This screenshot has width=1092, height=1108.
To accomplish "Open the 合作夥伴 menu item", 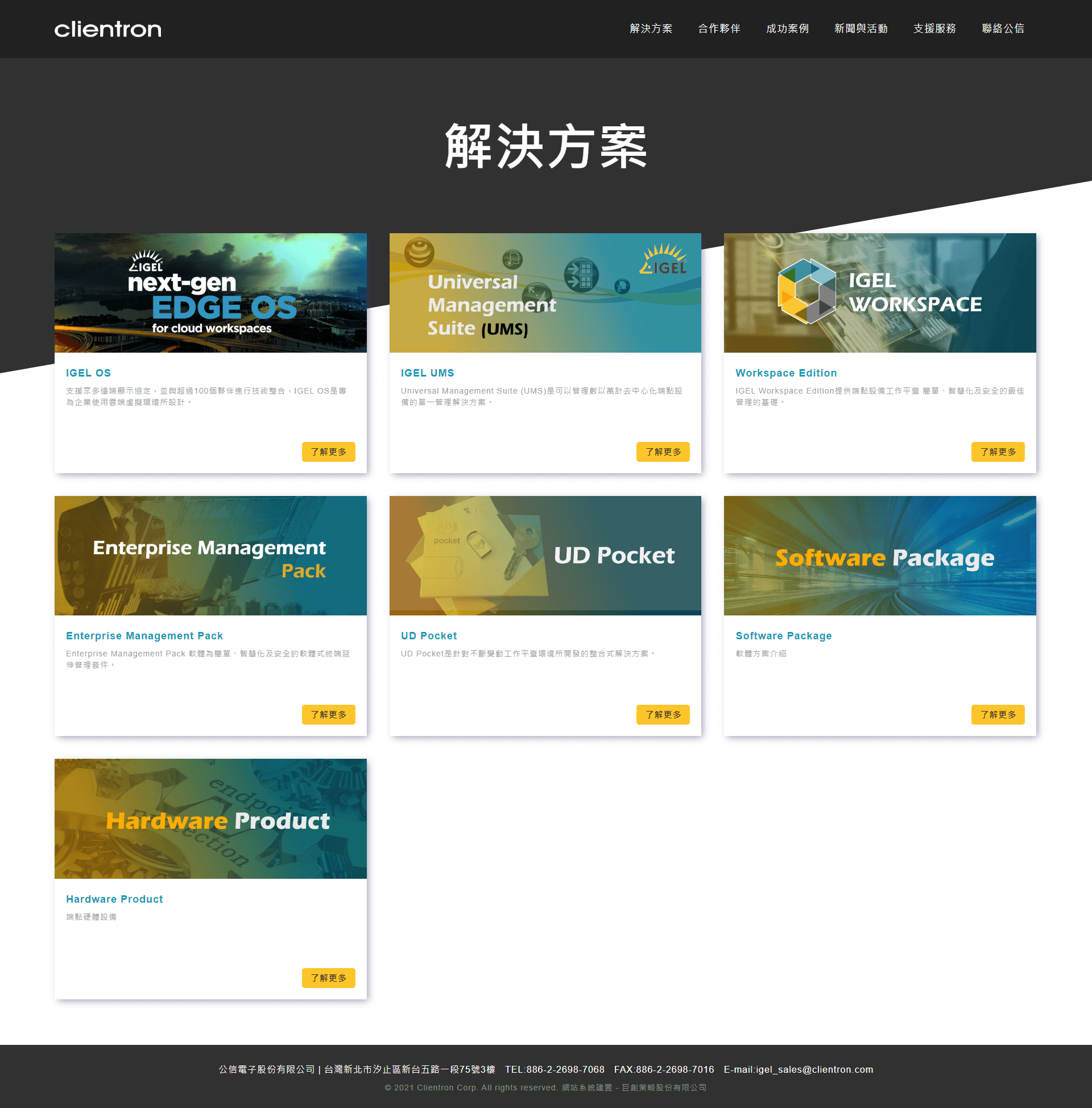I will pyautogui.click(x=719, y=28).
